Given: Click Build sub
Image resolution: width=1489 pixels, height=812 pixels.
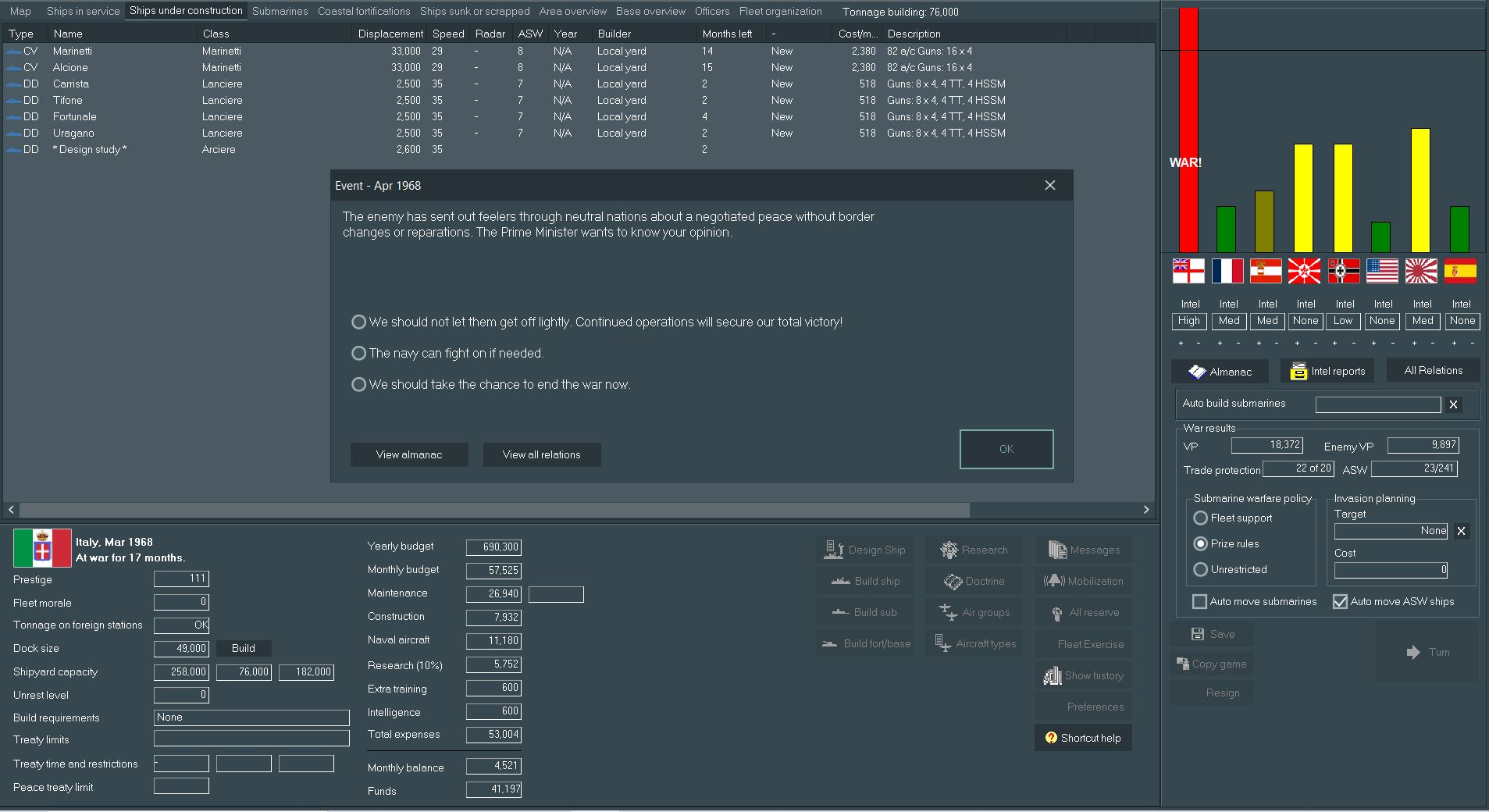Looking at the screenshot, I should 865,612.
